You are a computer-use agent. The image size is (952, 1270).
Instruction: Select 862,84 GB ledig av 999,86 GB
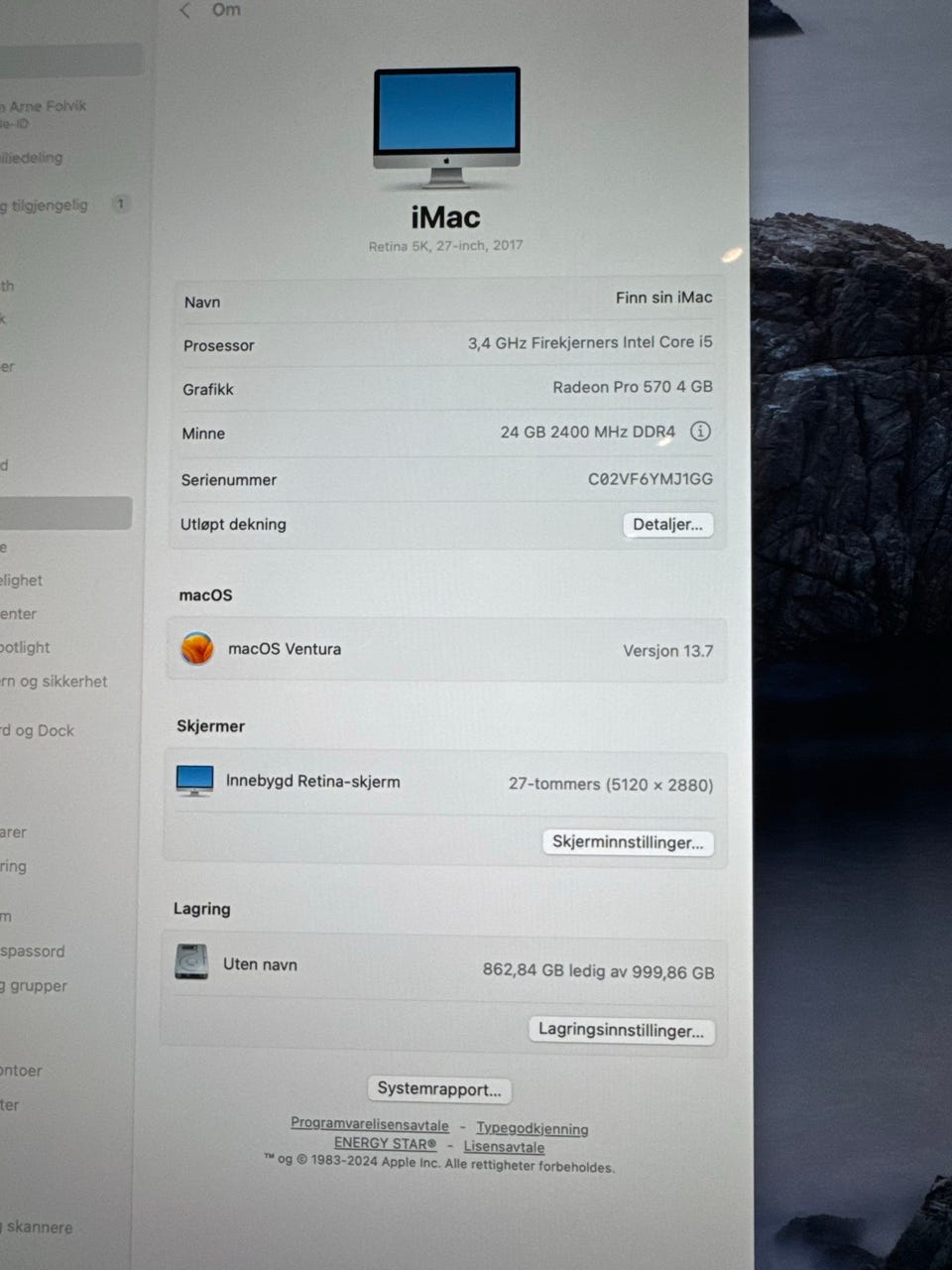598,970
